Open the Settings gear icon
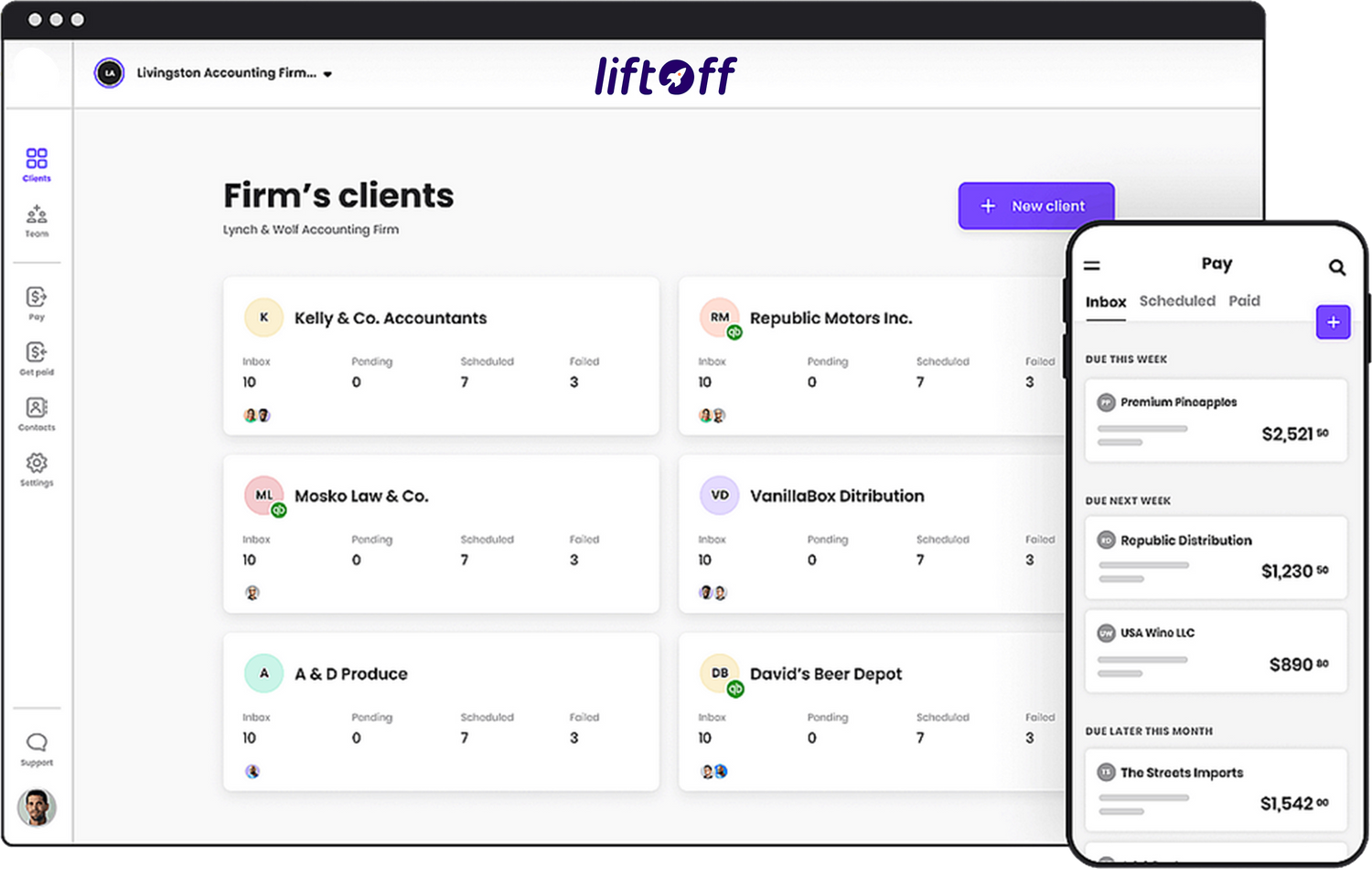 tap(37, 468)
